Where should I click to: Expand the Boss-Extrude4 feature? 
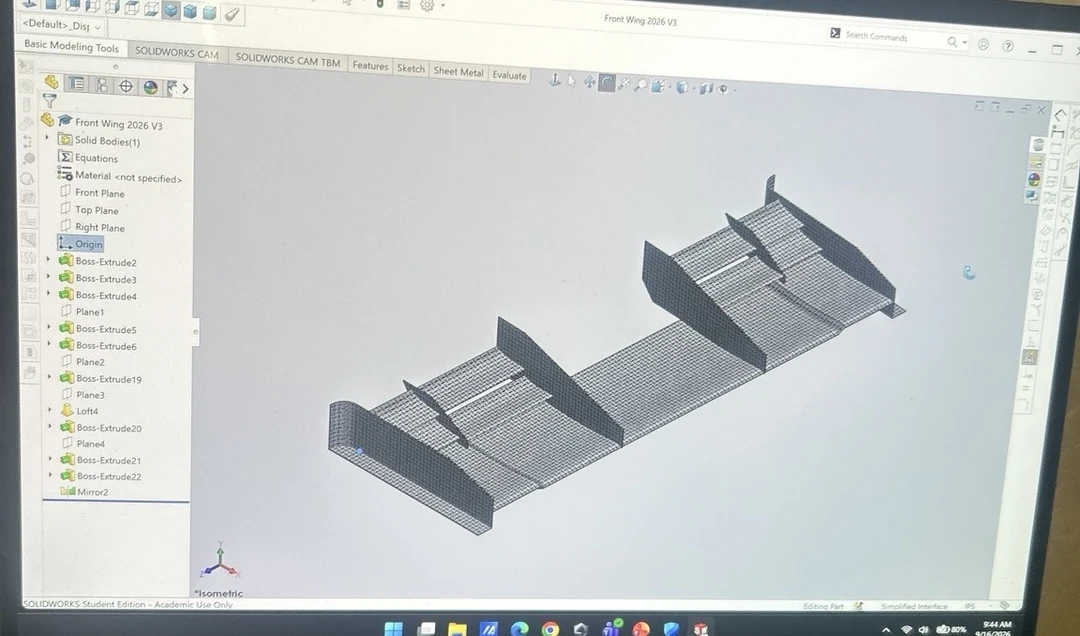pyautogui.click(x=49, y=293)
